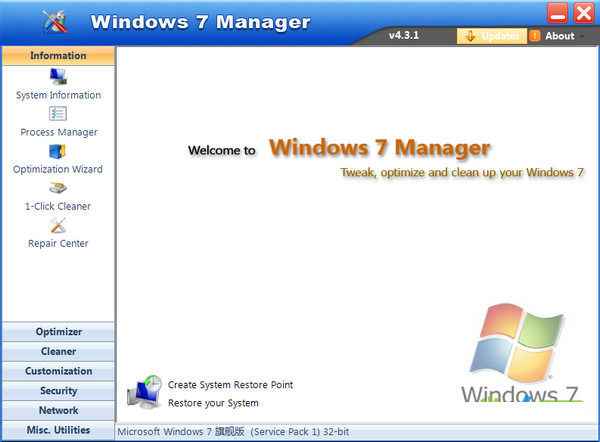Viewport: 600px width, 442px height.
Task: Open the Misc. Utilities section
Action: pyautogui.click(x=58, y=430)
